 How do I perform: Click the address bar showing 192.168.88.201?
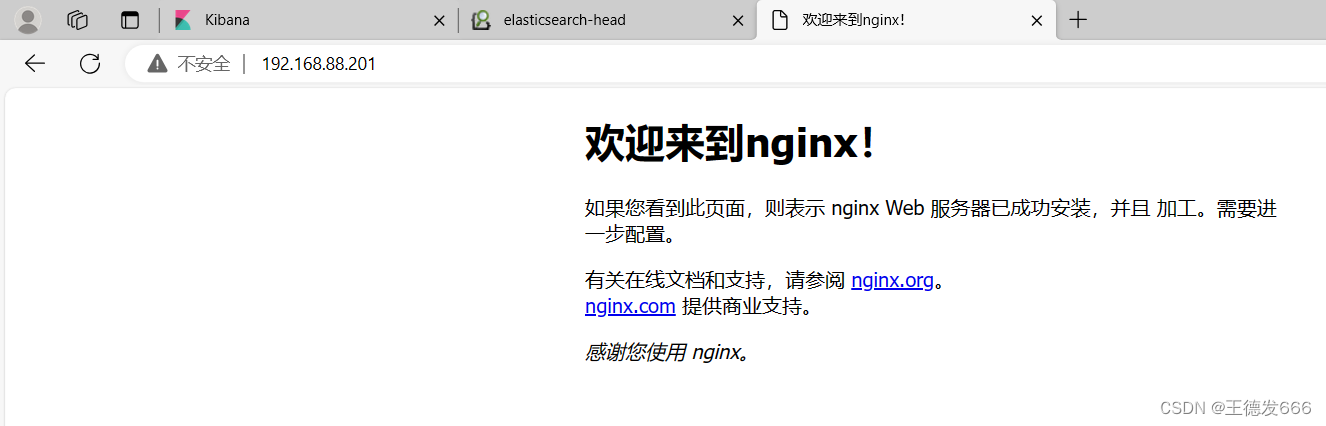coord(725,64)
